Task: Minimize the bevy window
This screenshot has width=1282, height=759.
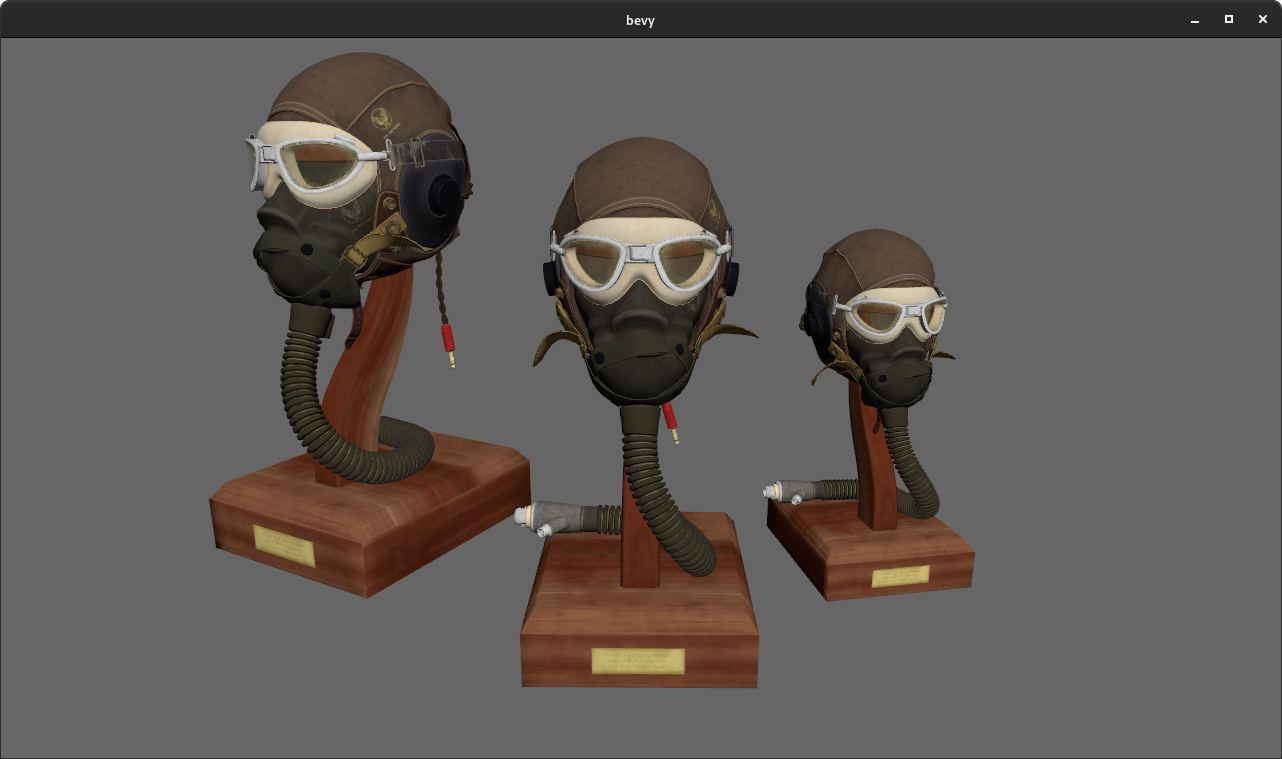Action: (1195, 20)
